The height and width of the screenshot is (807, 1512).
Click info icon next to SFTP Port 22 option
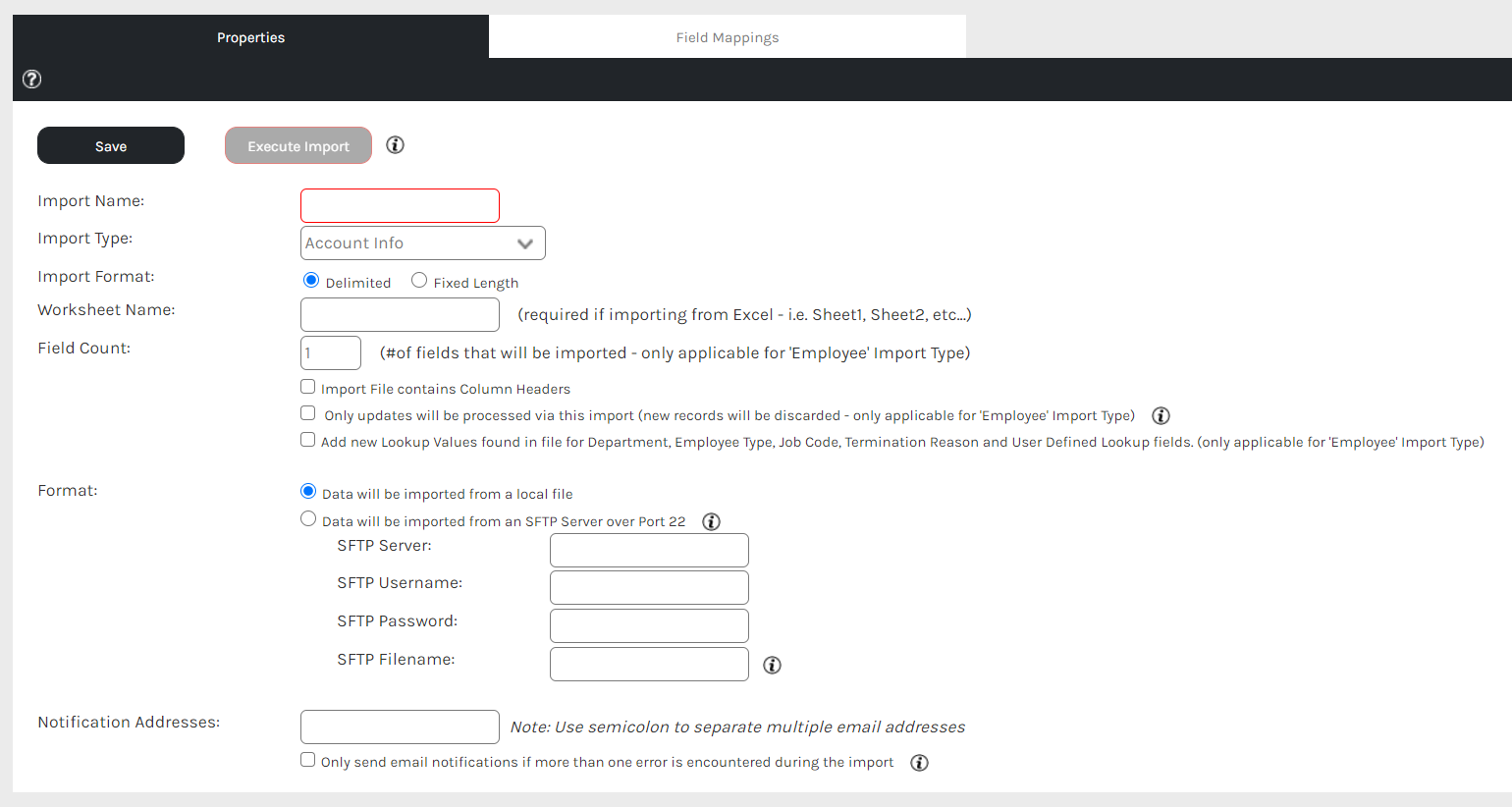click(711, 521)
